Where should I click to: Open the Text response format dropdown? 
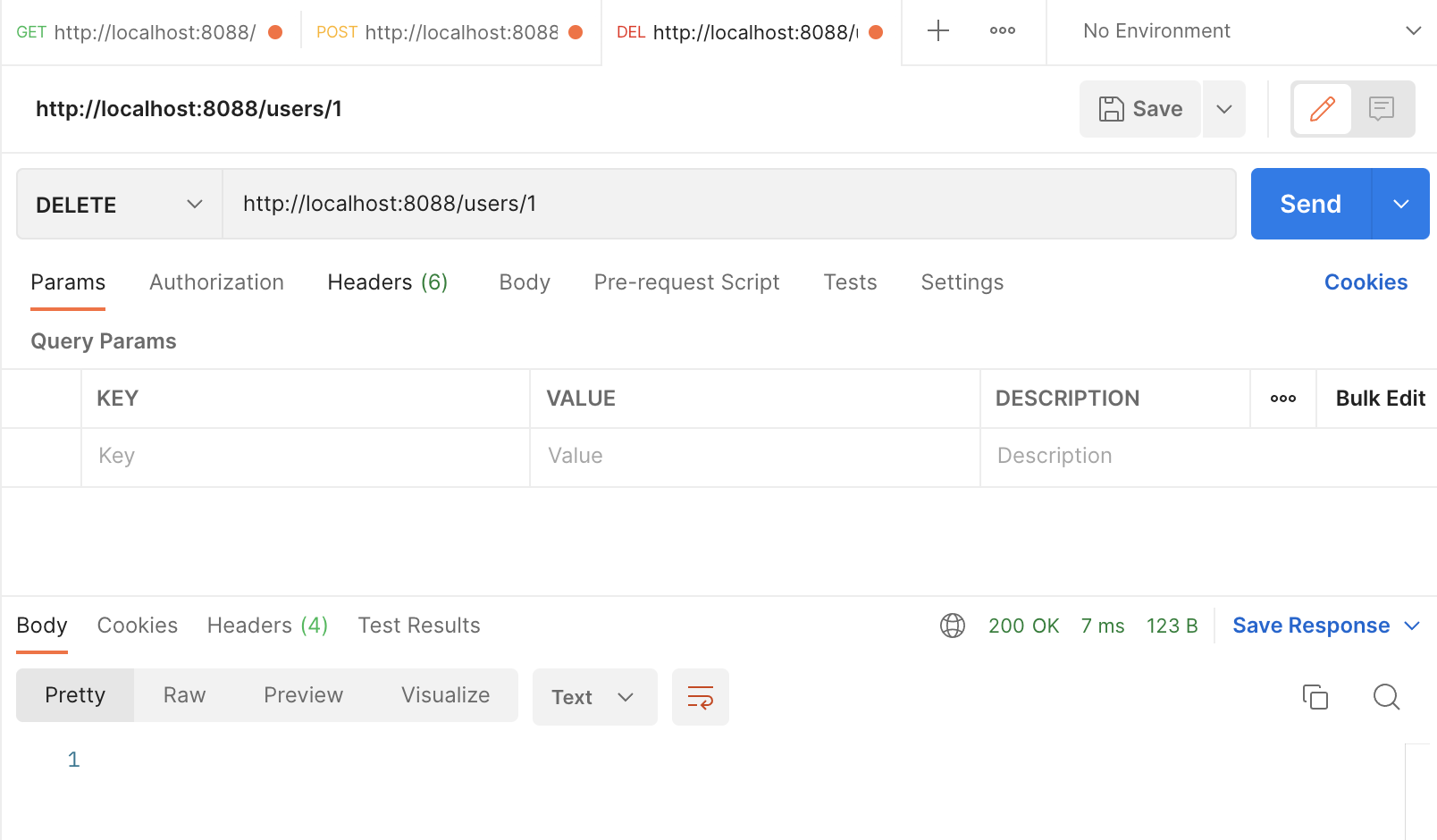coord(595,697)
